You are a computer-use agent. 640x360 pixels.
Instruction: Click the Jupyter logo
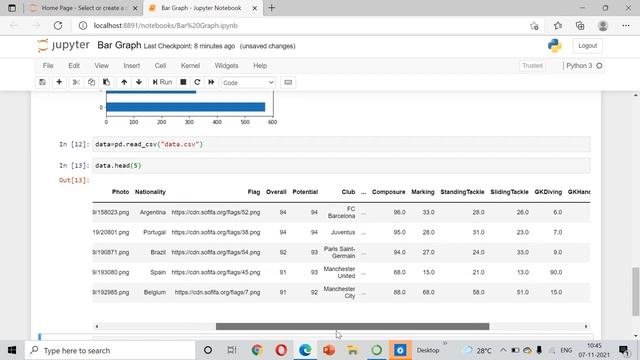tap(63, 45)
